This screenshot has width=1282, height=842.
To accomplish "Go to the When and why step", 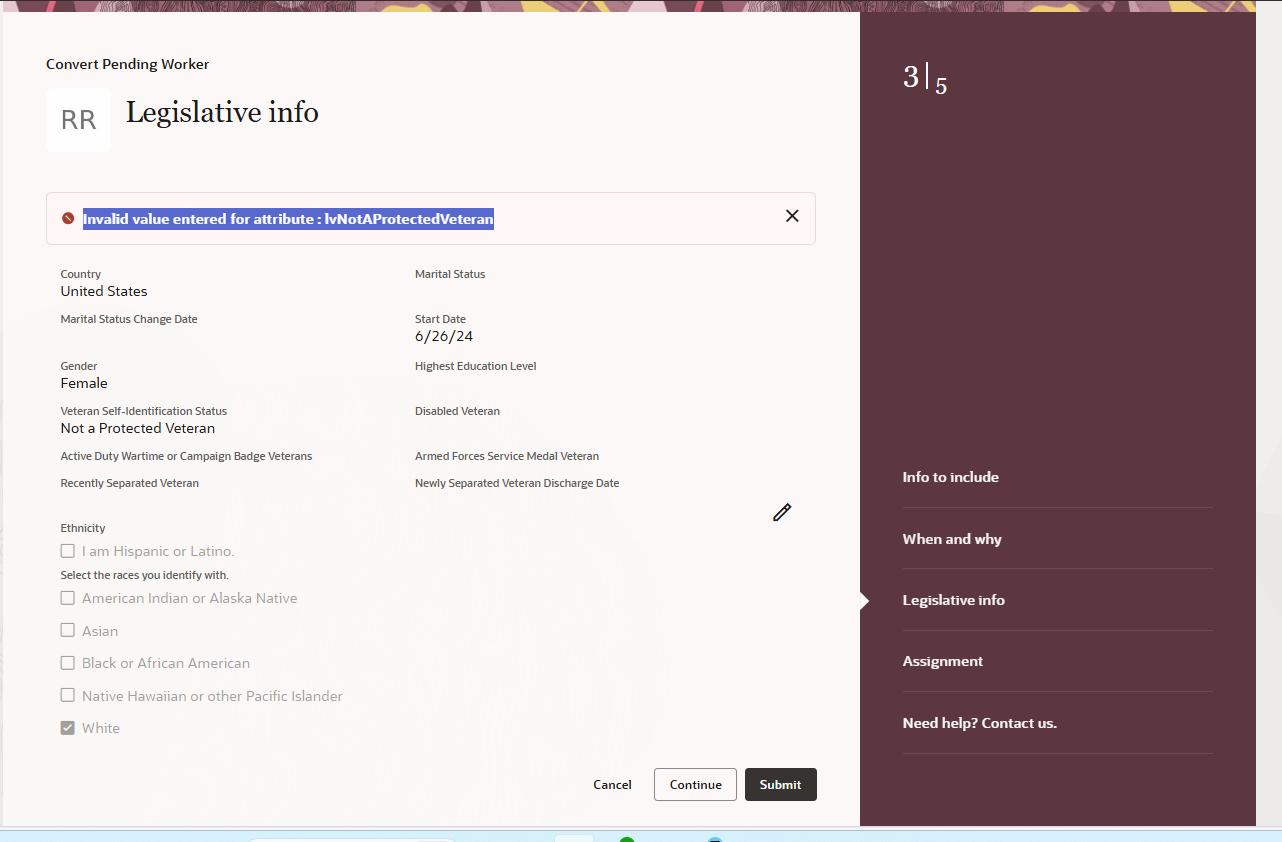I will (x=952, y=538).
